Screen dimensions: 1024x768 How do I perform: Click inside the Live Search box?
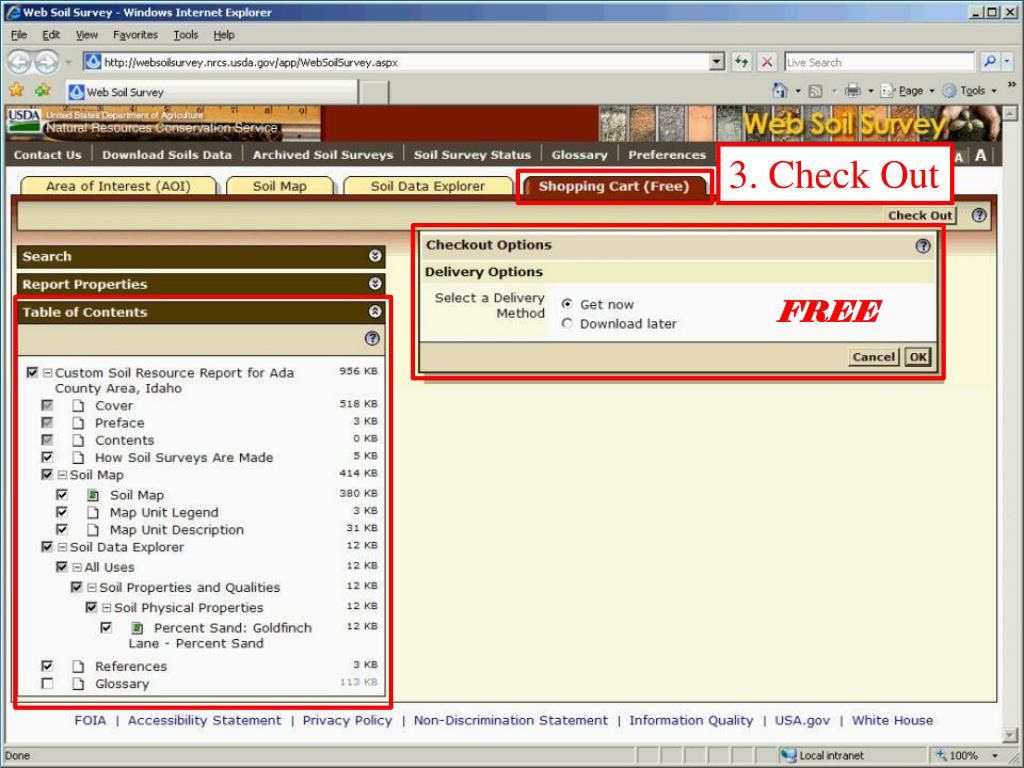(x=878, y=62)
